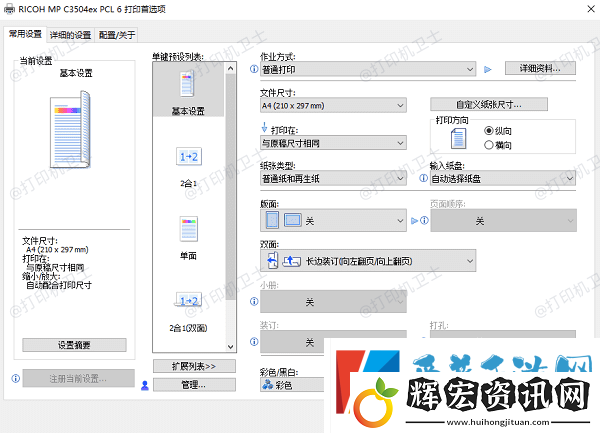Click landscape layout icon in 版面 field
This screenshot has height=433, width=600.
coord(293,220)
